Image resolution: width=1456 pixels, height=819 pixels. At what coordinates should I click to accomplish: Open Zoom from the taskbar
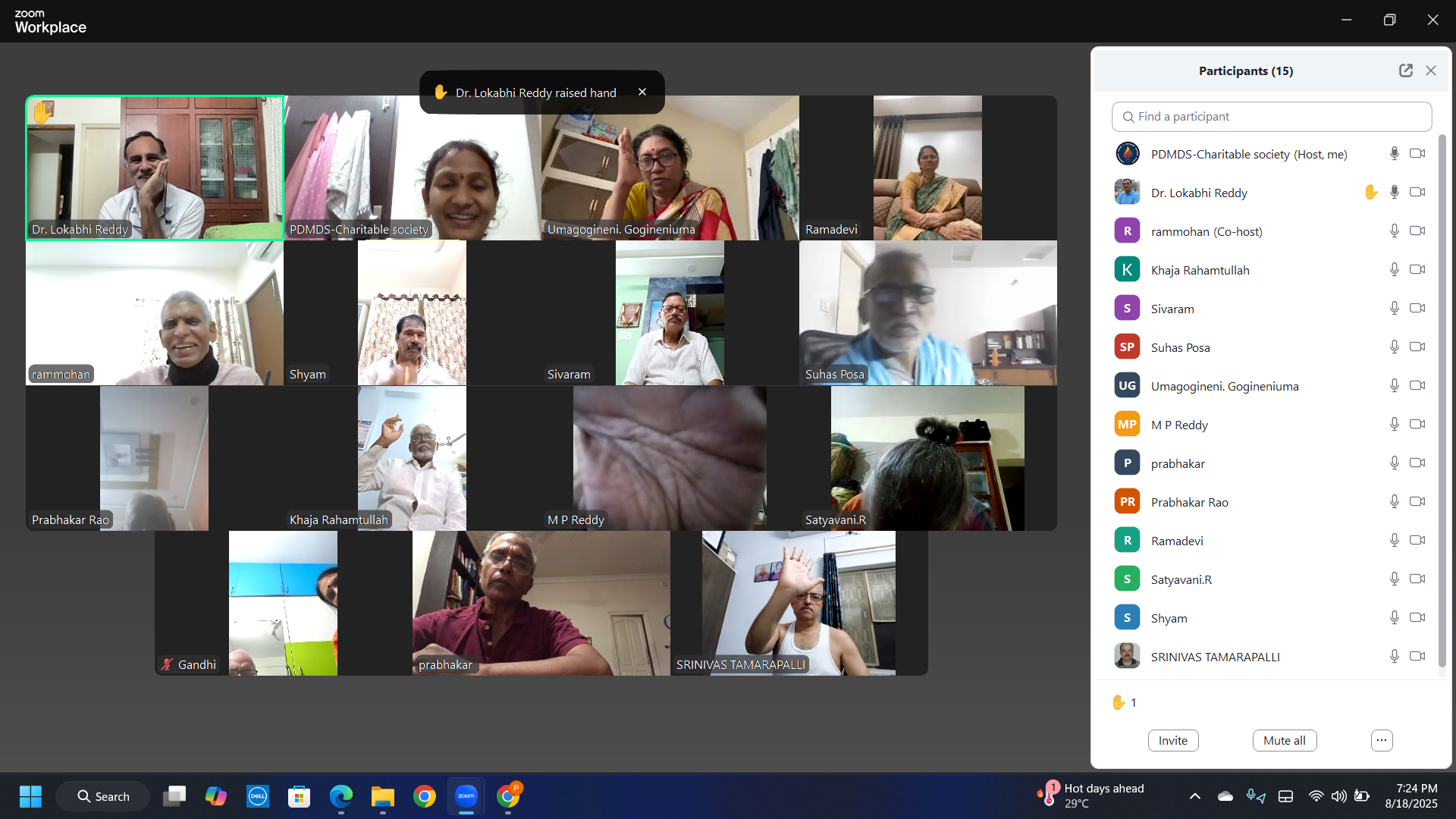point(466,796)
